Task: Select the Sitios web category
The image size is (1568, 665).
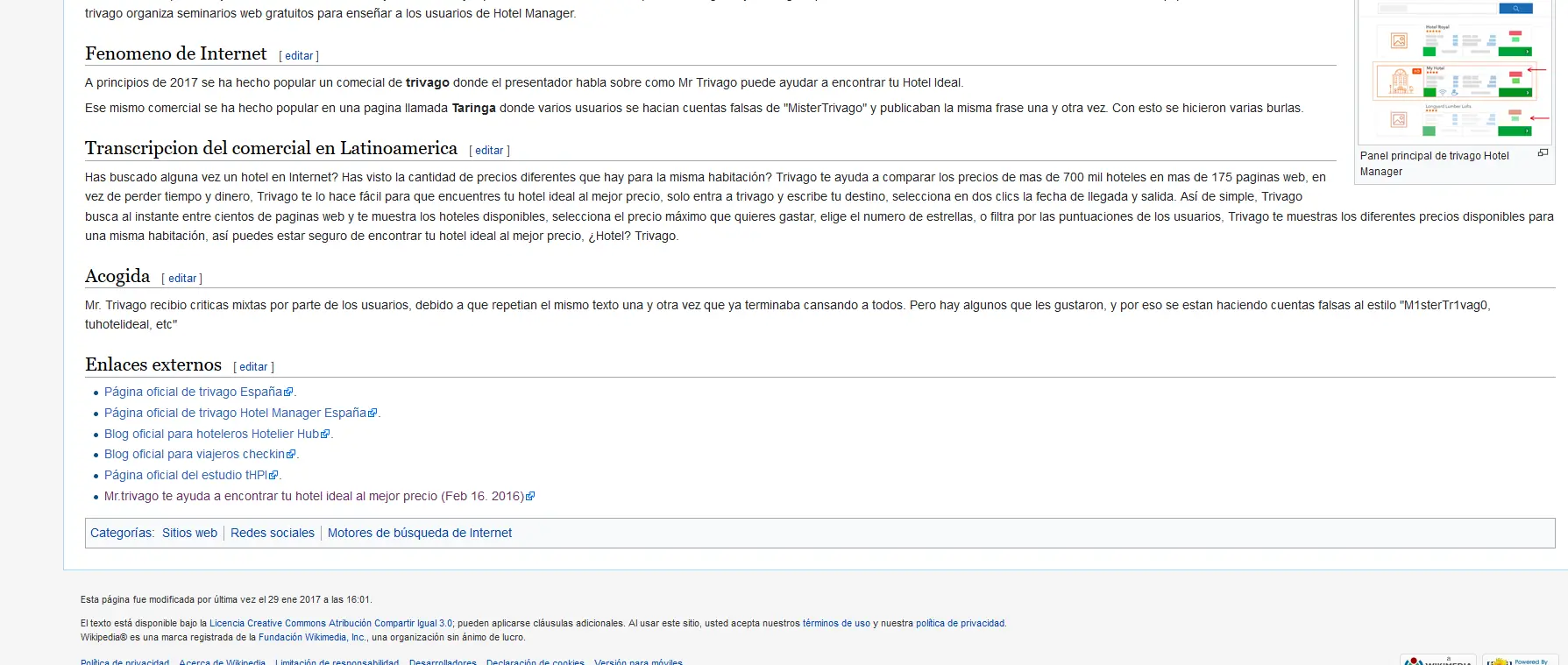Action: point(189,533)
